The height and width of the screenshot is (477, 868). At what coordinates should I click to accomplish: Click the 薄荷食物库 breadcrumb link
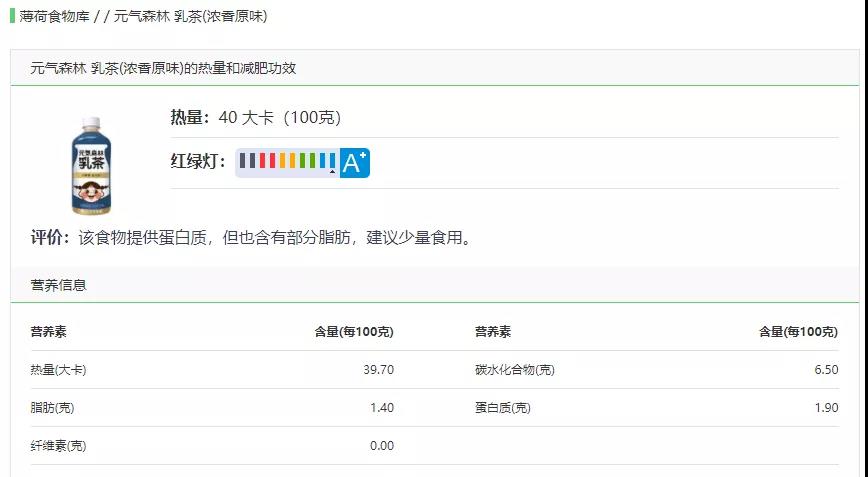pyautogui.click(x=54, y=16)
